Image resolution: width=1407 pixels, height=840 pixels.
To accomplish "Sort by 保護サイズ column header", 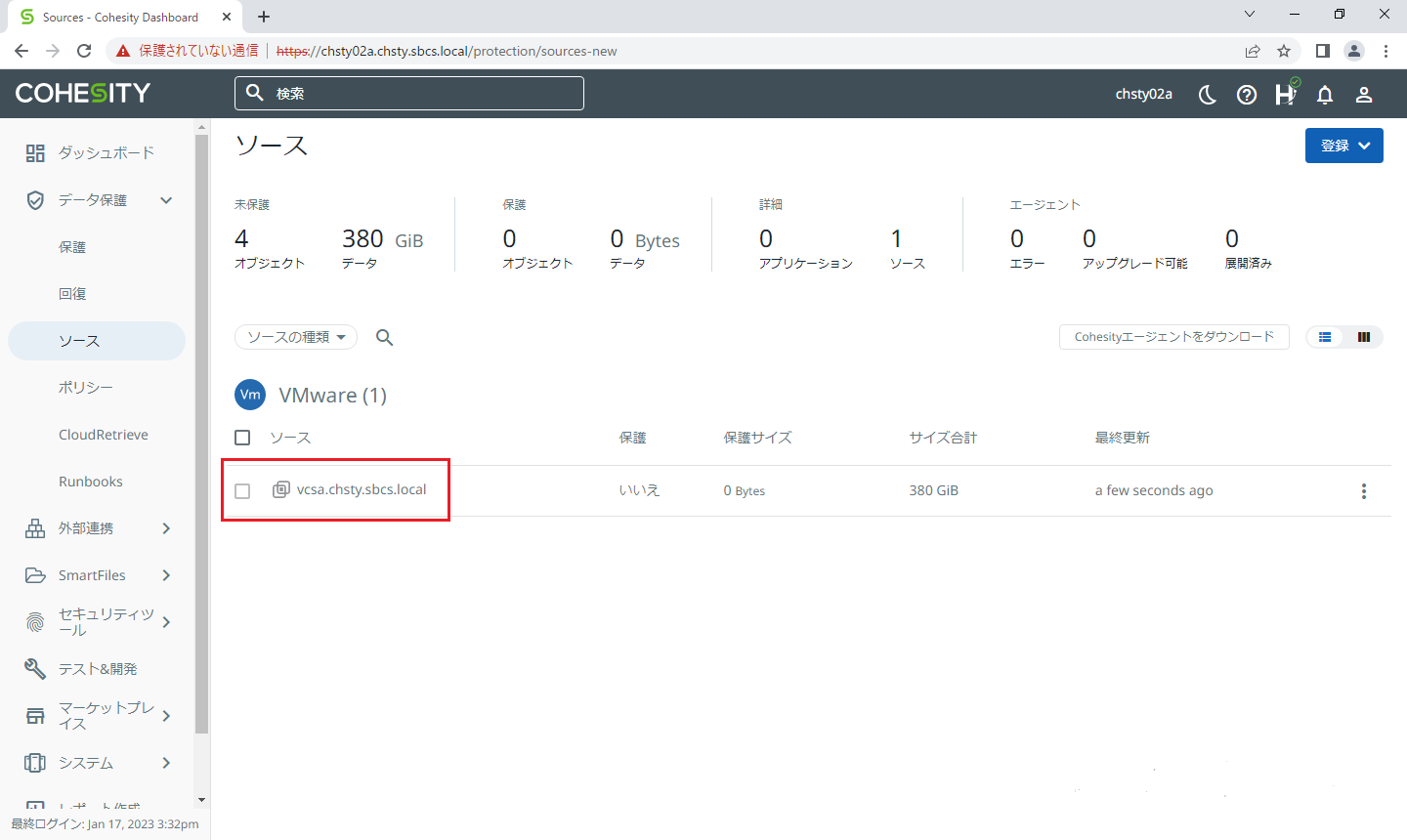I will click(x=757, y=438).
